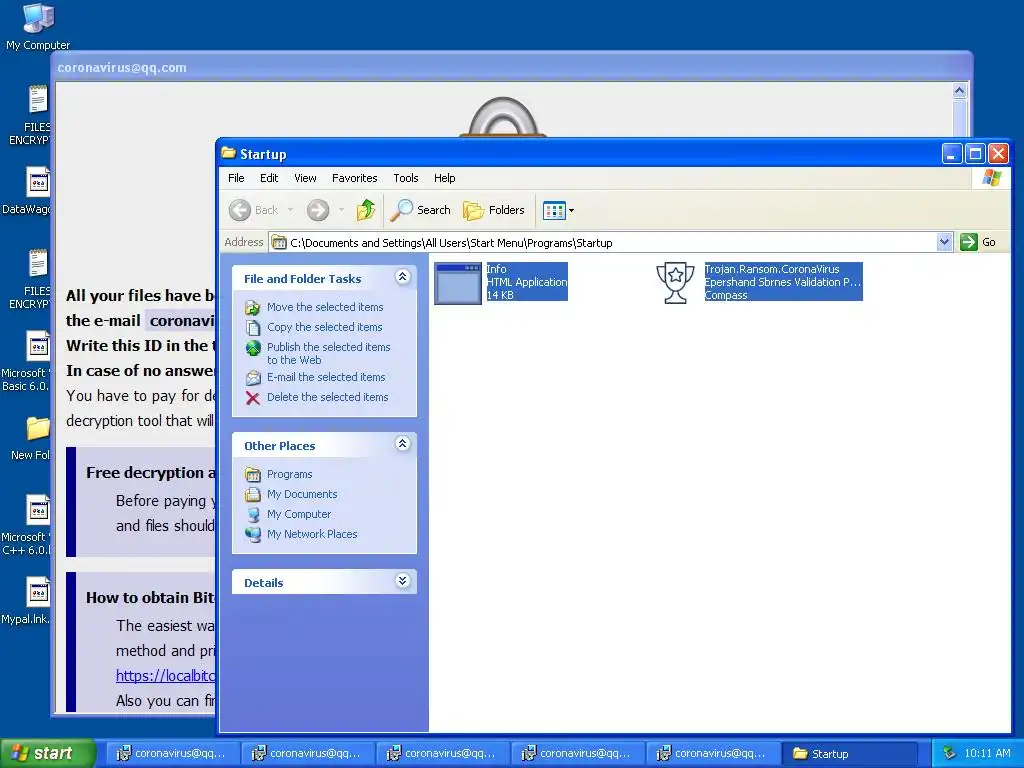The image size is (1024, 768).
Task: Switch to first coronavirus@qq taskbar window
Action: [x=171, y=753]
